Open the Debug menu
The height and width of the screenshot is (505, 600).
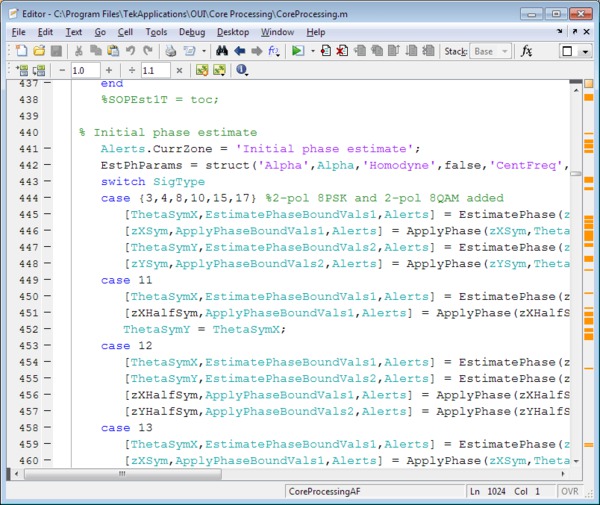192,32
